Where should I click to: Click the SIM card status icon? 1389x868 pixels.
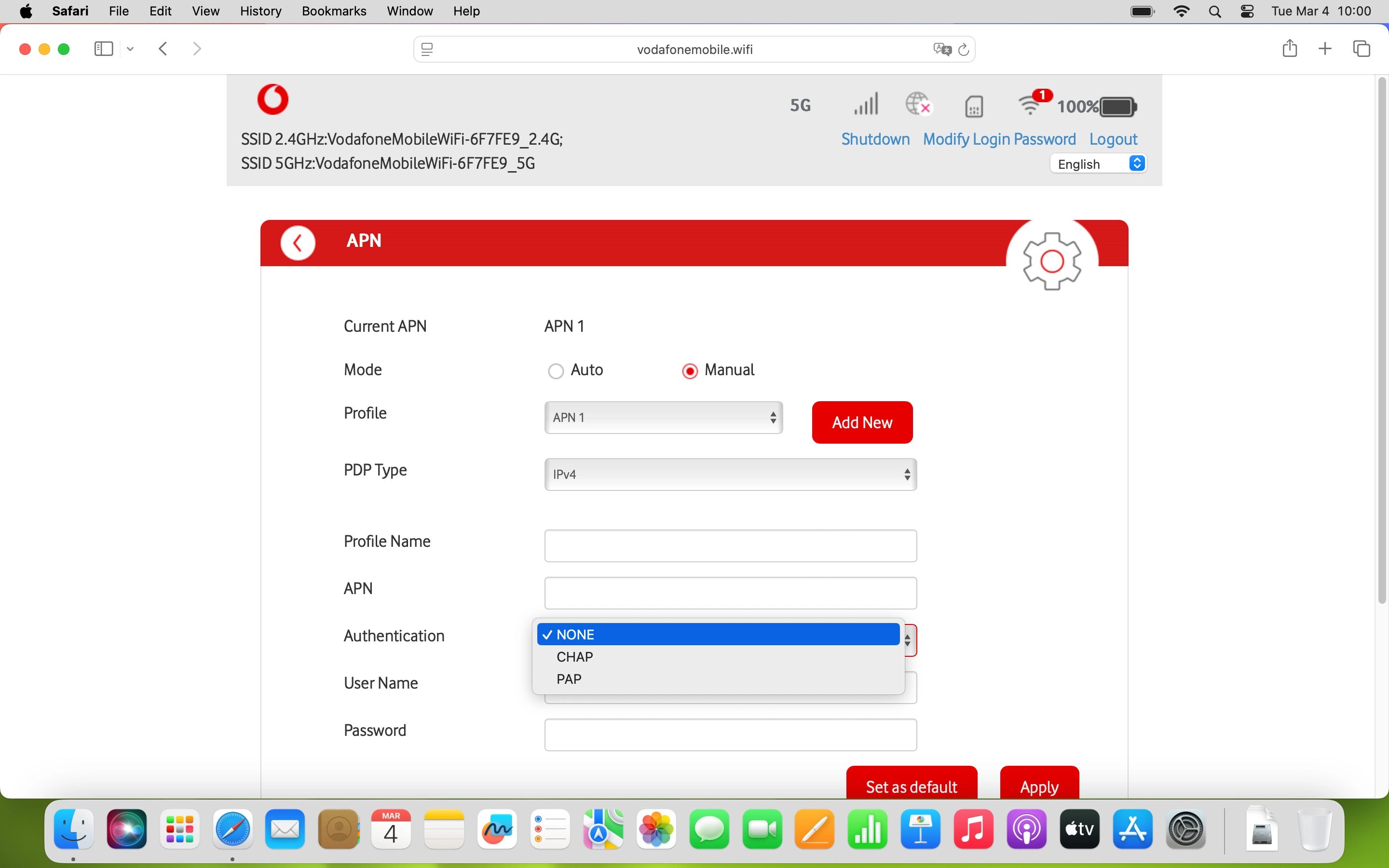click(x=974, y=106)
